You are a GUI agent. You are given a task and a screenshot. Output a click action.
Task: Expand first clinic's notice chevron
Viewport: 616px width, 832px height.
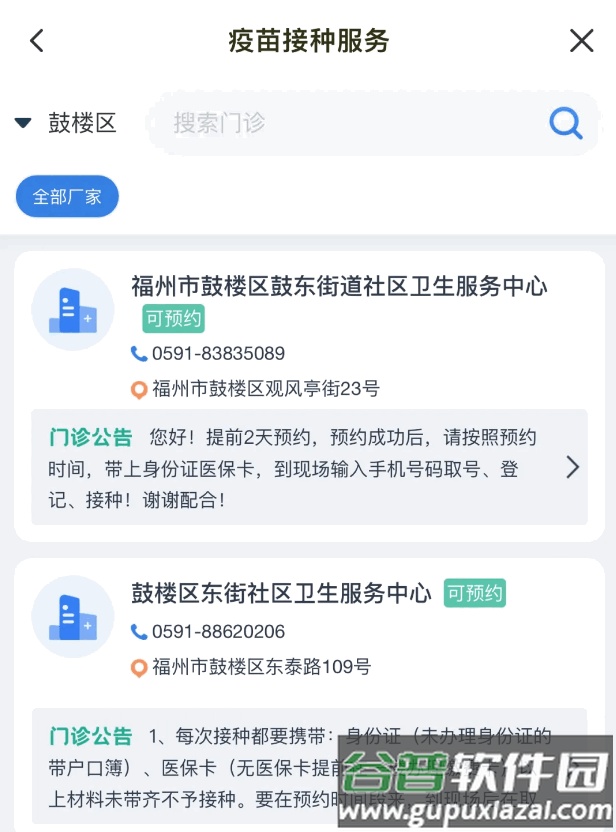click(x=572, y=467)
